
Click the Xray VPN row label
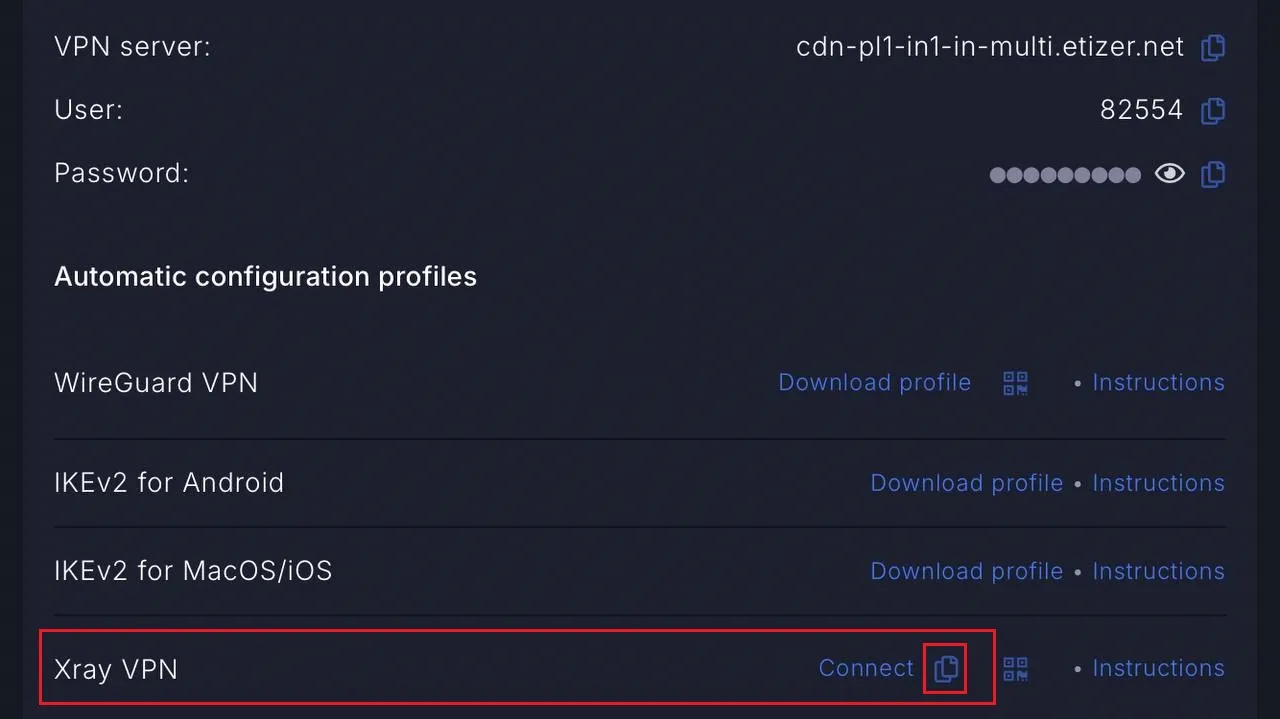(x=116, y=669)
